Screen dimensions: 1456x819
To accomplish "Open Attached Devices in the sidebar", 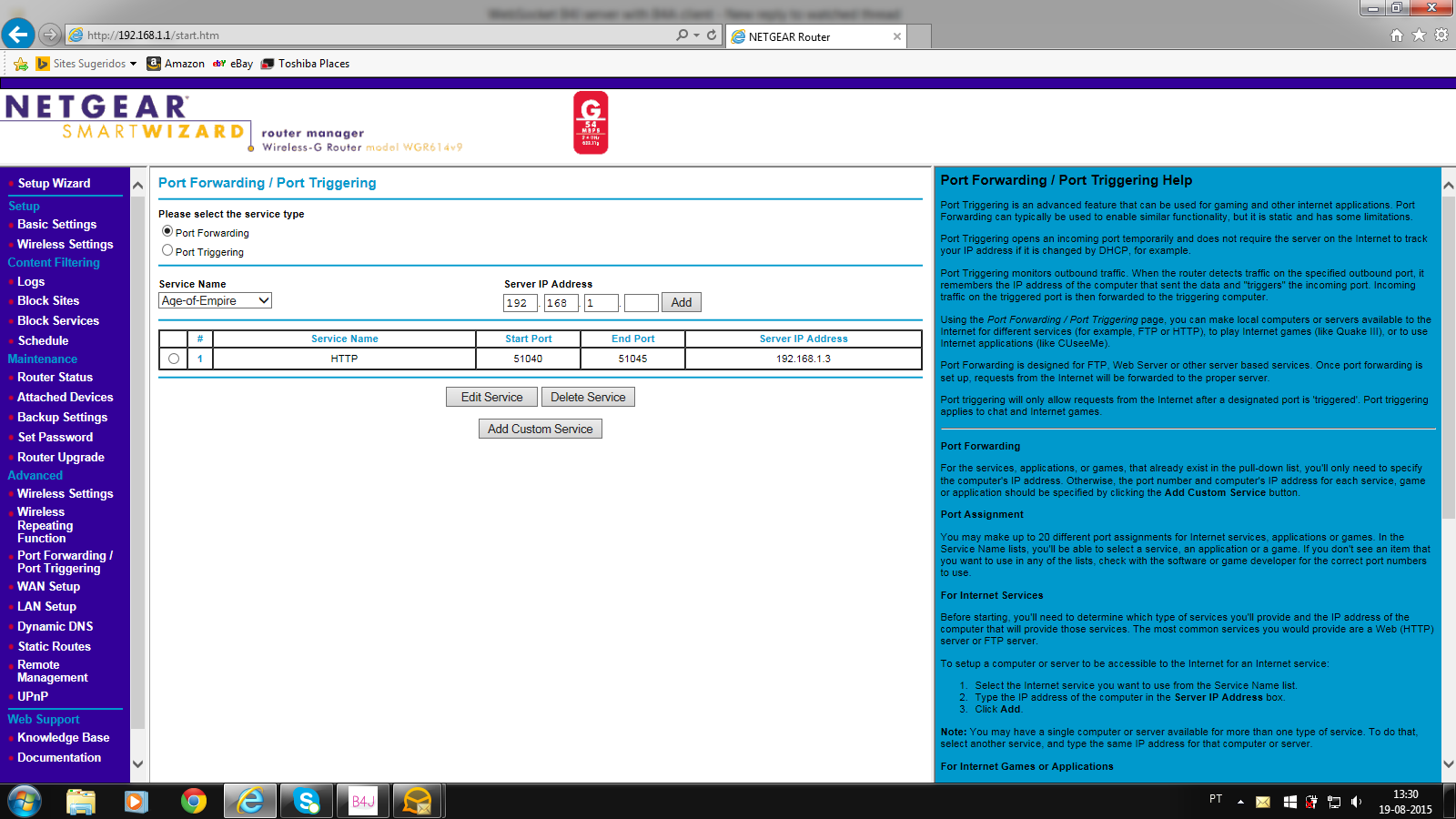I will [x=66, y=397].
